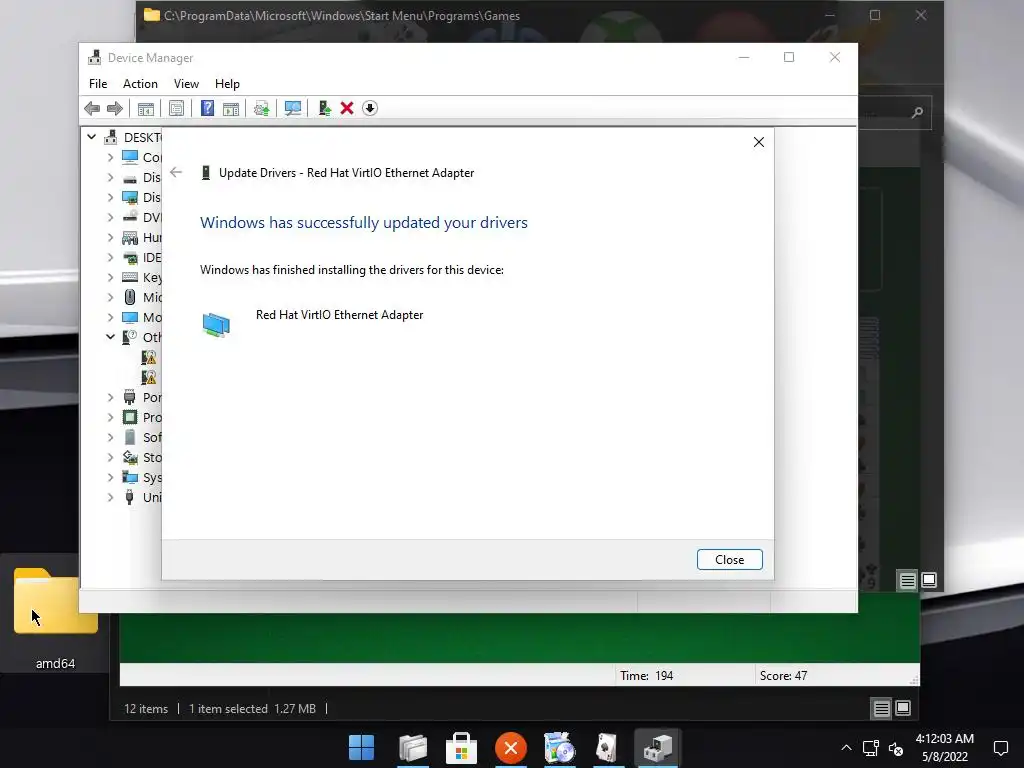Click the System devices category icon
1024x768 pixels.
tap(130, 477)
